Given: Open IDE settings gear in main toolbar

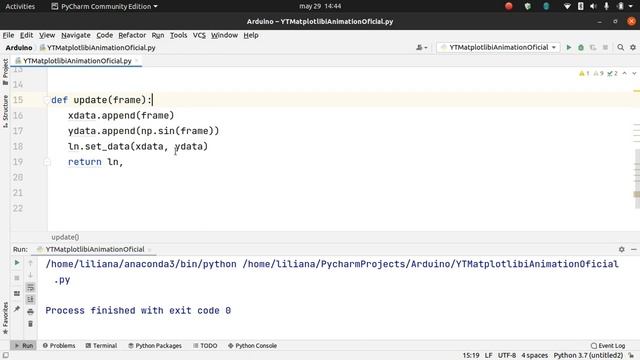Looking at the screenshot, I should coord(633,47).
